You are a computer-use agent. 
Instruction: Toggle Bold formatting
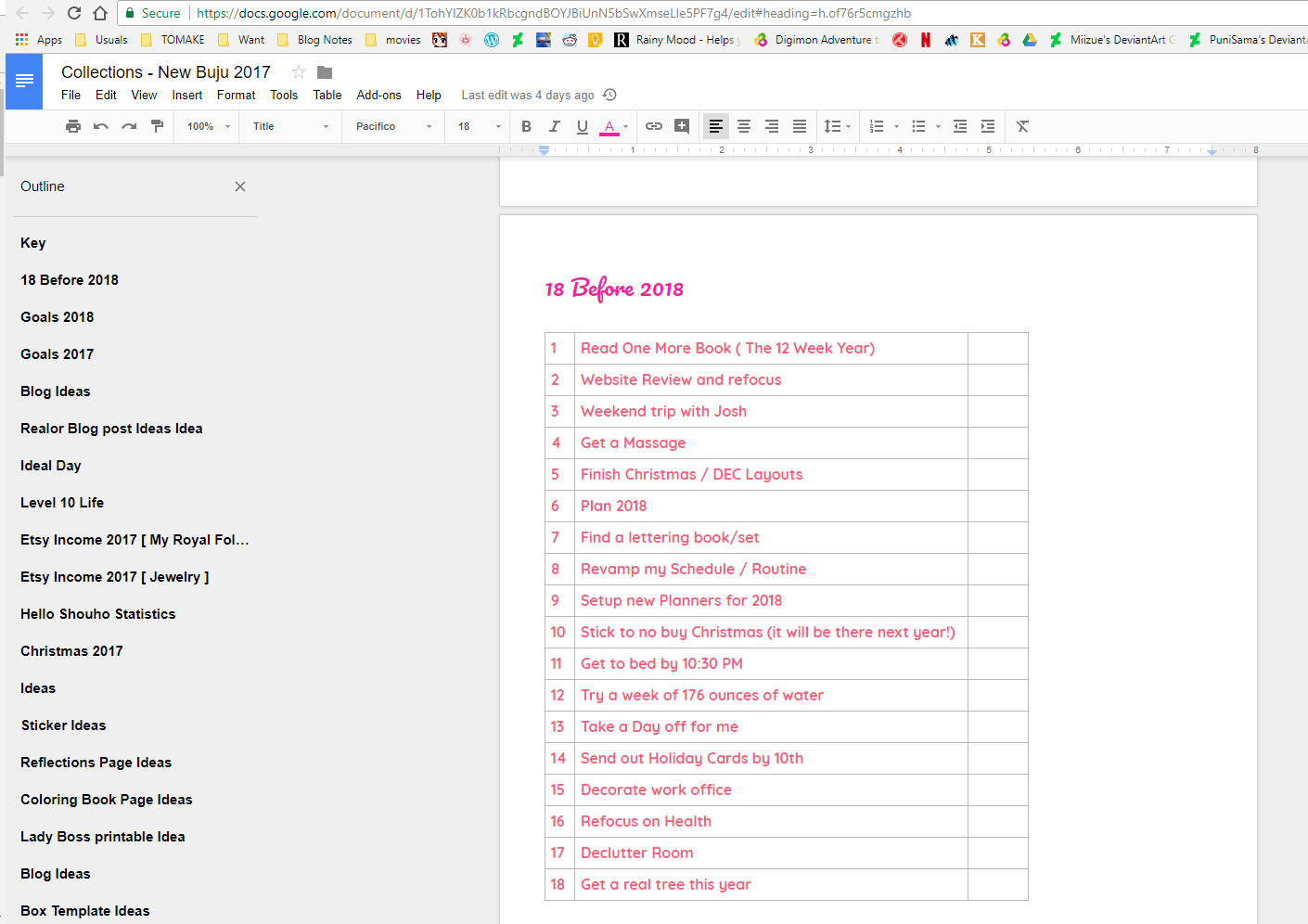tap(526, 126)
